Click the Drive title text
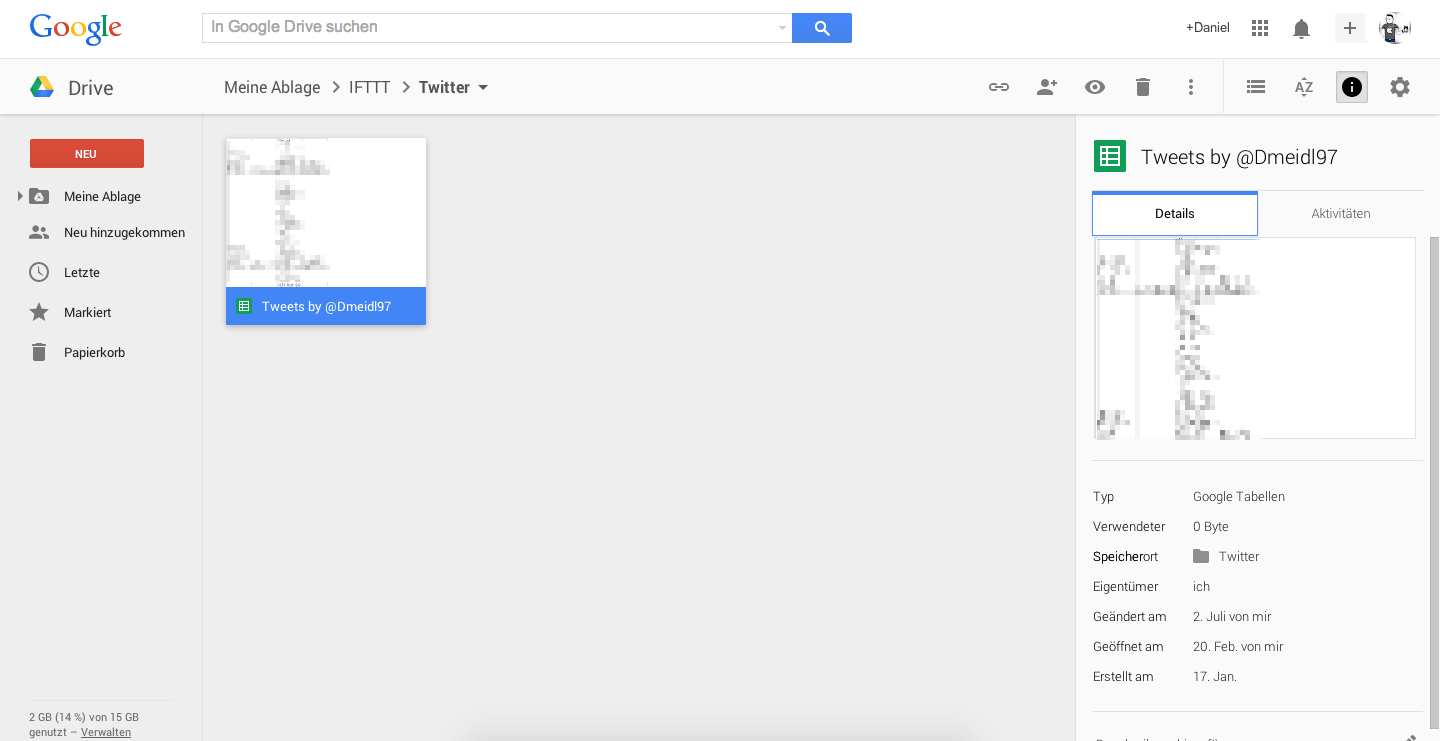 click(91, 88)
